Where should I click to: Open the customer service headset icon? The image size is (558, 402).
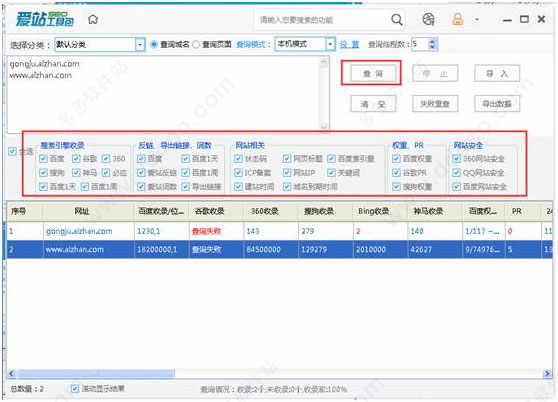point(428,19)
